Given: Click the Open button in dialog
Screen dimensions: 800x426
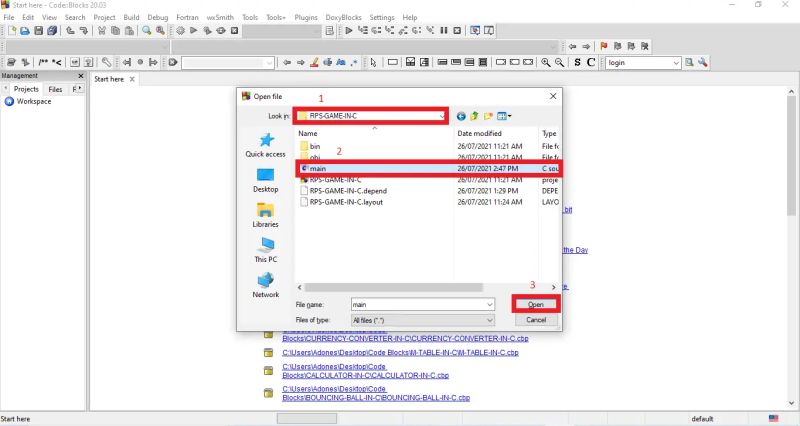Looking at the screenshot, I should 536,305.
